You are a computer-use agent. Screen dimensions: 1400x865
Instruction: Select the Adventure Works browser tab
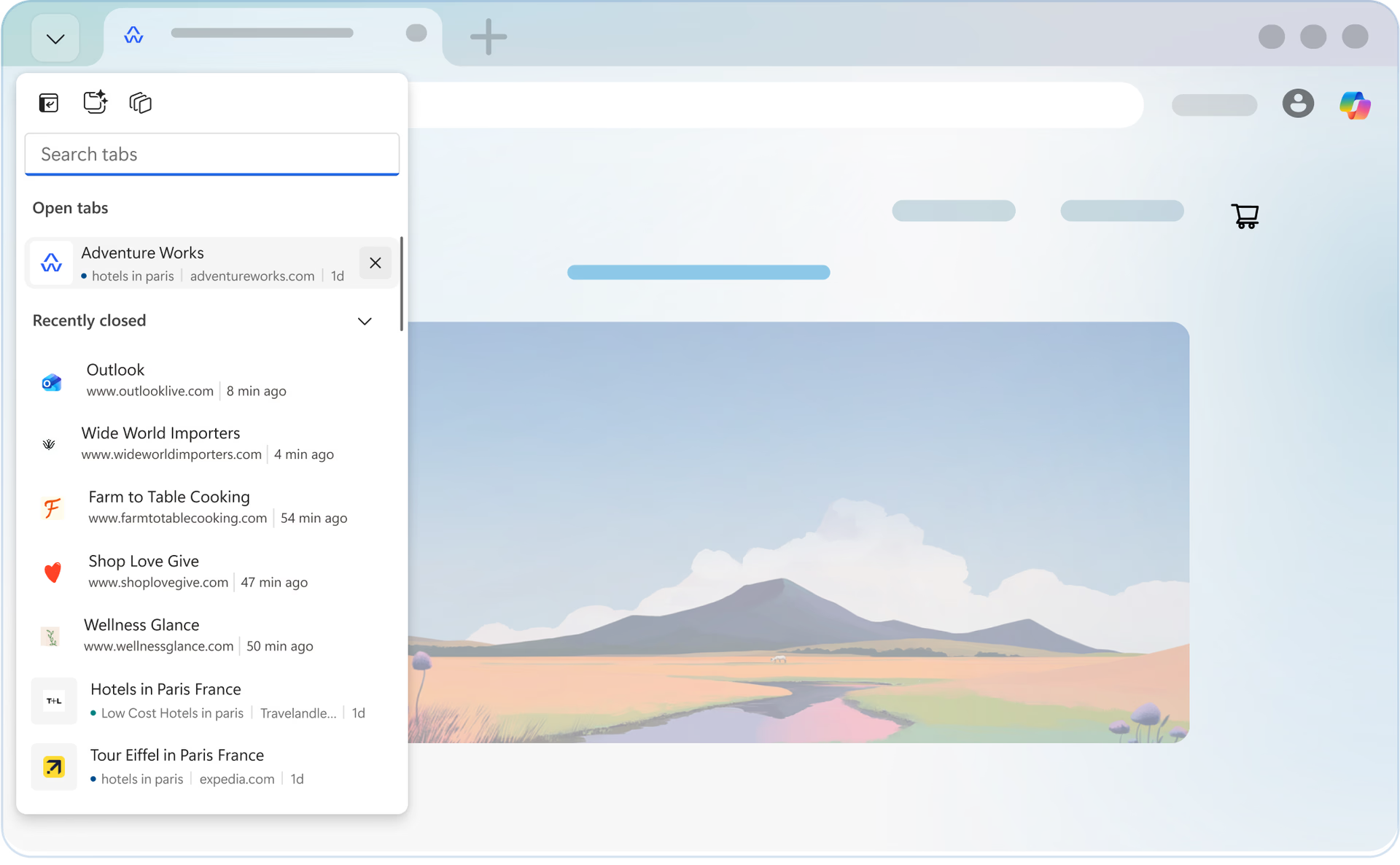click(x=273, y=35)
